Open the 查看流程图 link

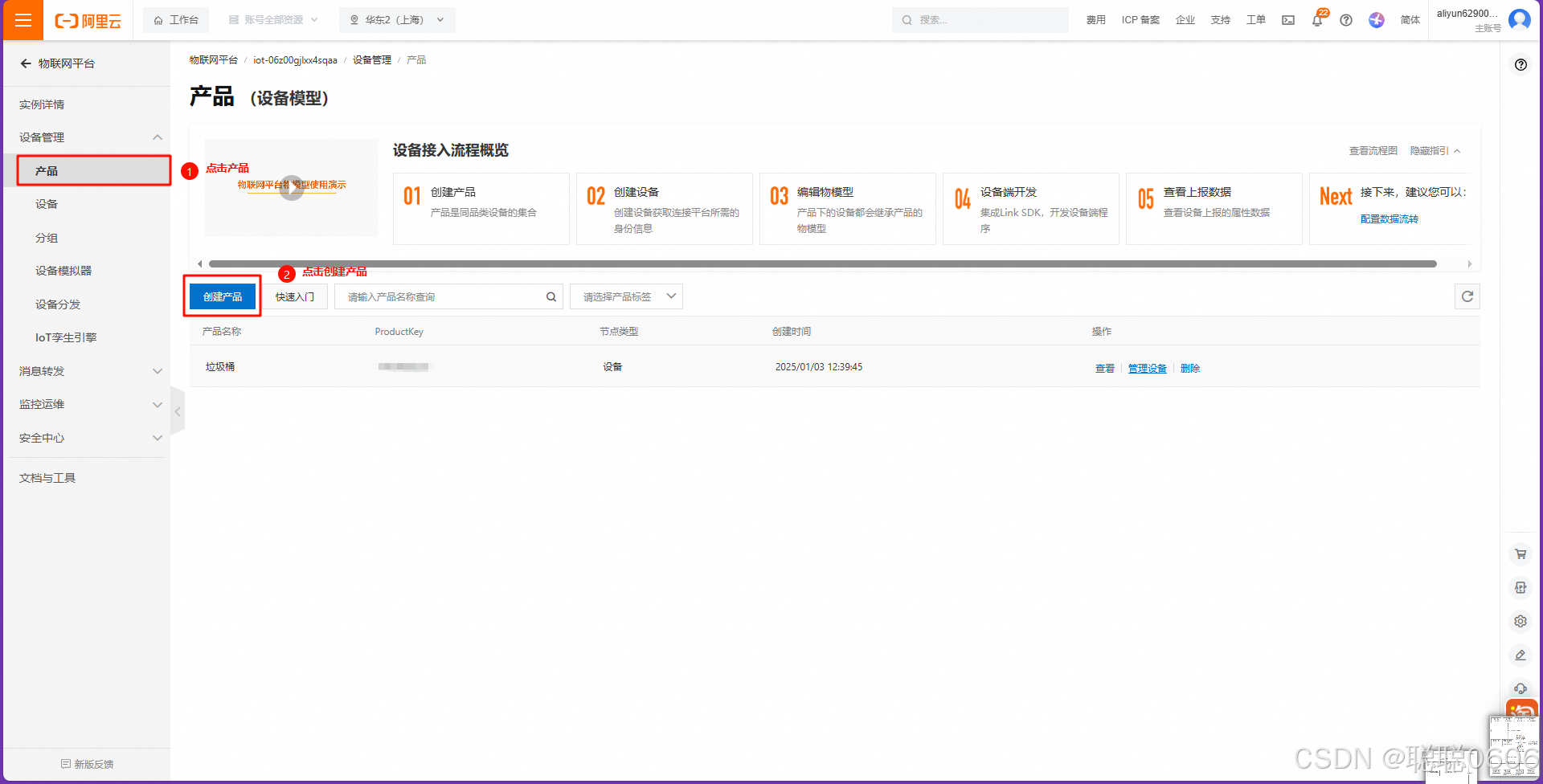1373,151
